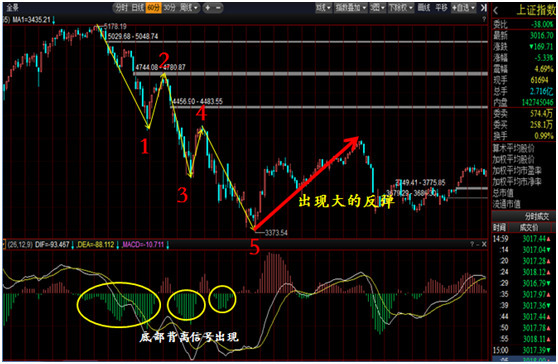558x364 pixels.
Task: Click the 算术平均股价 row
Action: [523, 148]
